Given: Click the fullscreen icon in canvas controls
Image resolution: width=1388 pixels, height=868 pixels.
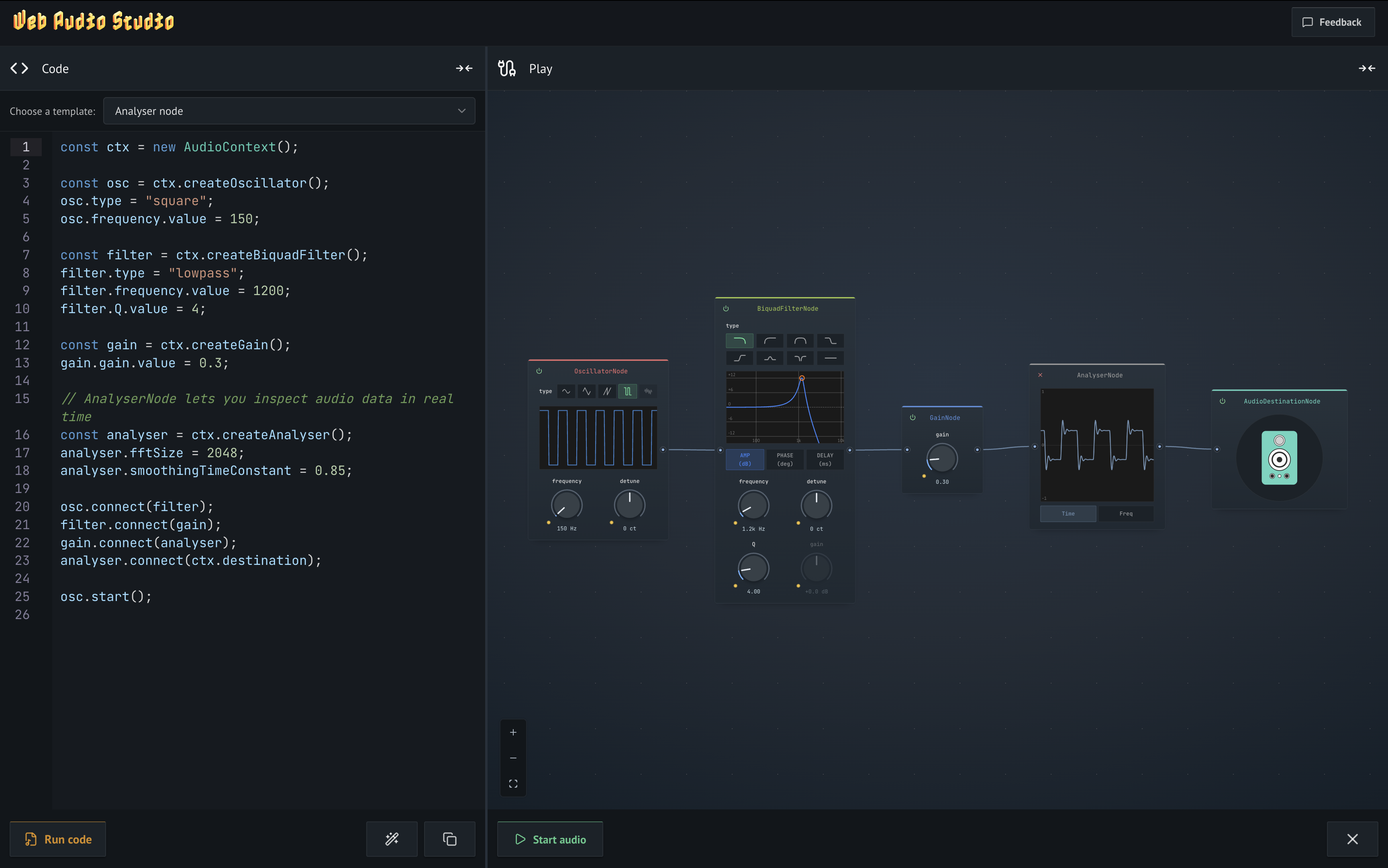Looking at the screenshot, I should [x=513, y=783].
